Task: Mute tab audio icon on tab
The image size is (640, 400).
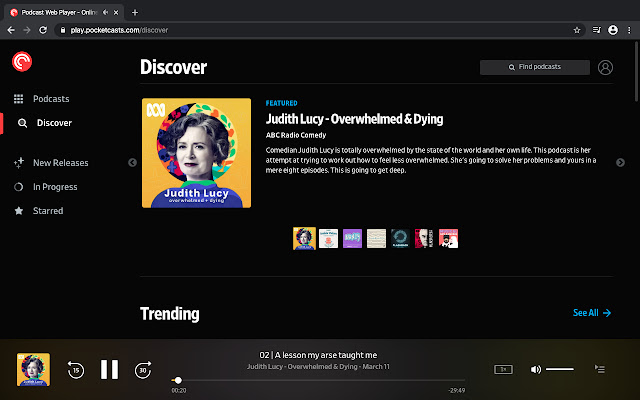Action: coord(105,13)
